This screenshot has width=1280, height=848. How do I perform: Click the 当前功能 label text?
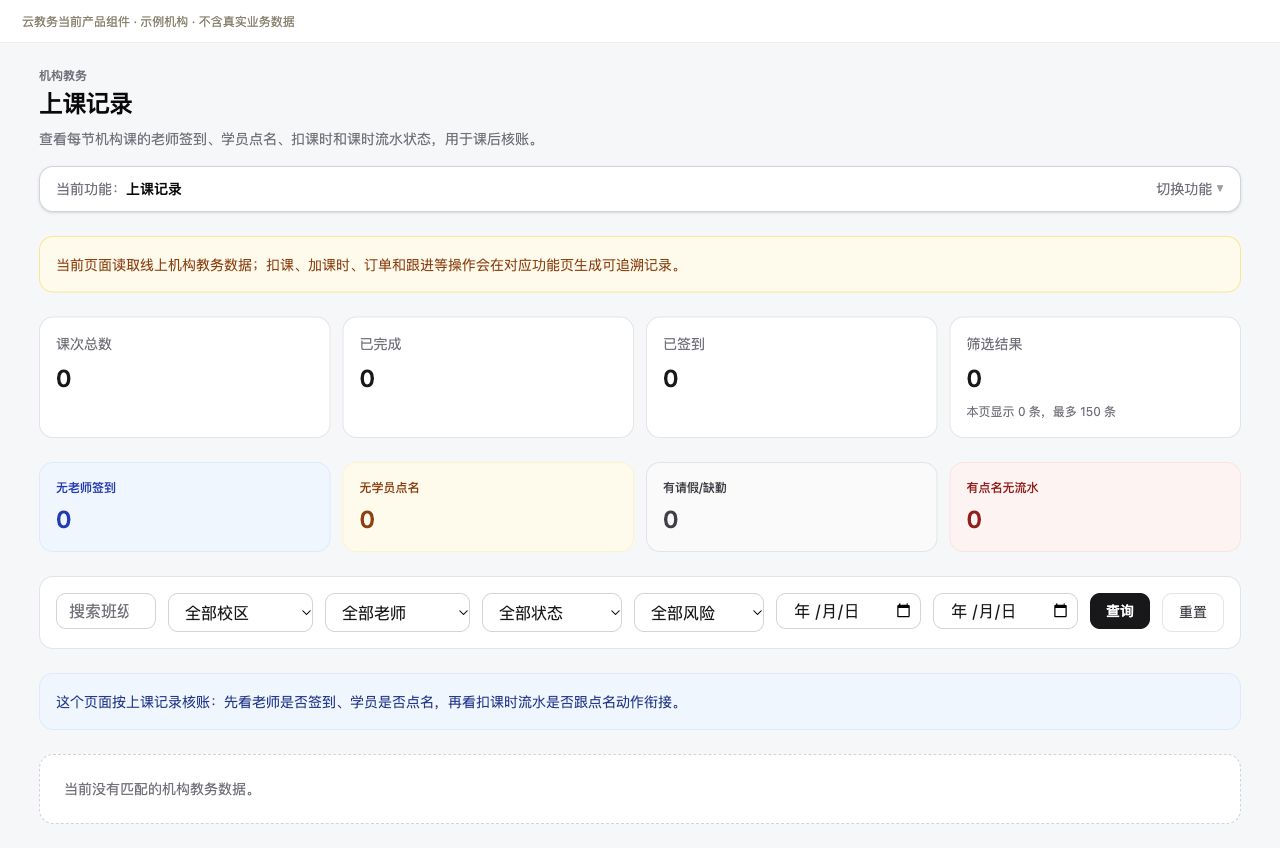click(86, 189)
